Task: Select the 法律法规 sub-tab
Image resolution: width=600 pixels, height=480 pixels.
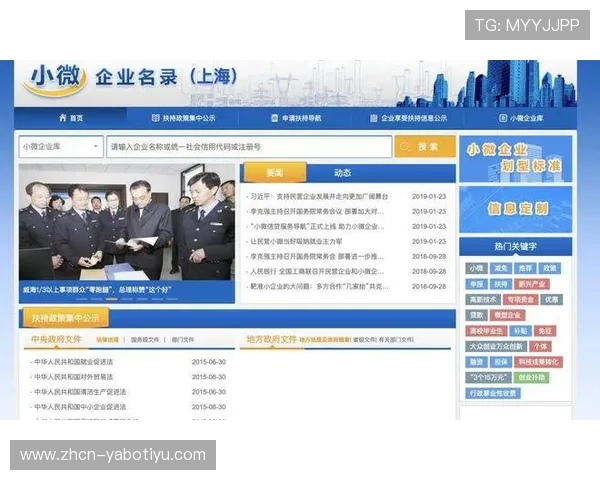Action: click(x=107, y=340)
